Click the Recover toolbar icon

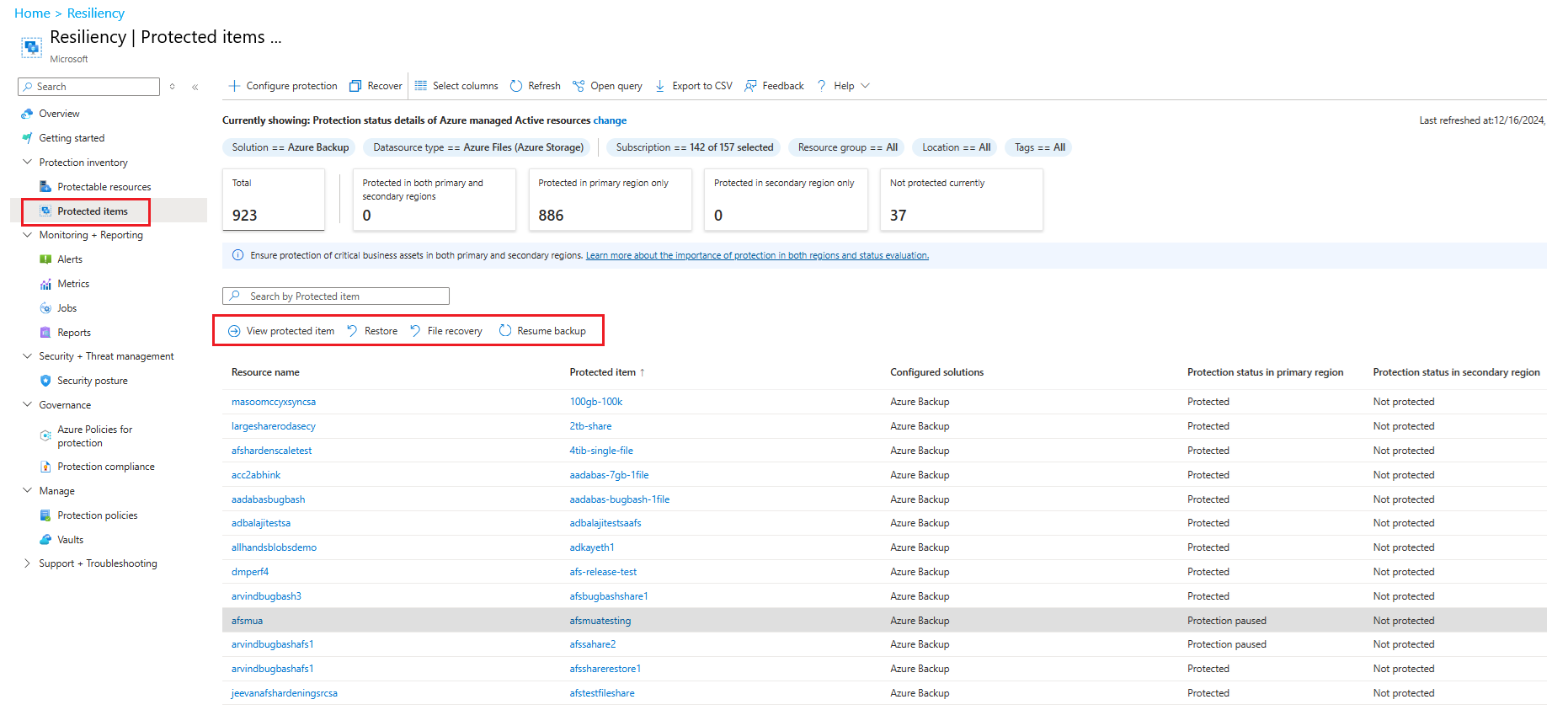click(x=355, y=86)
